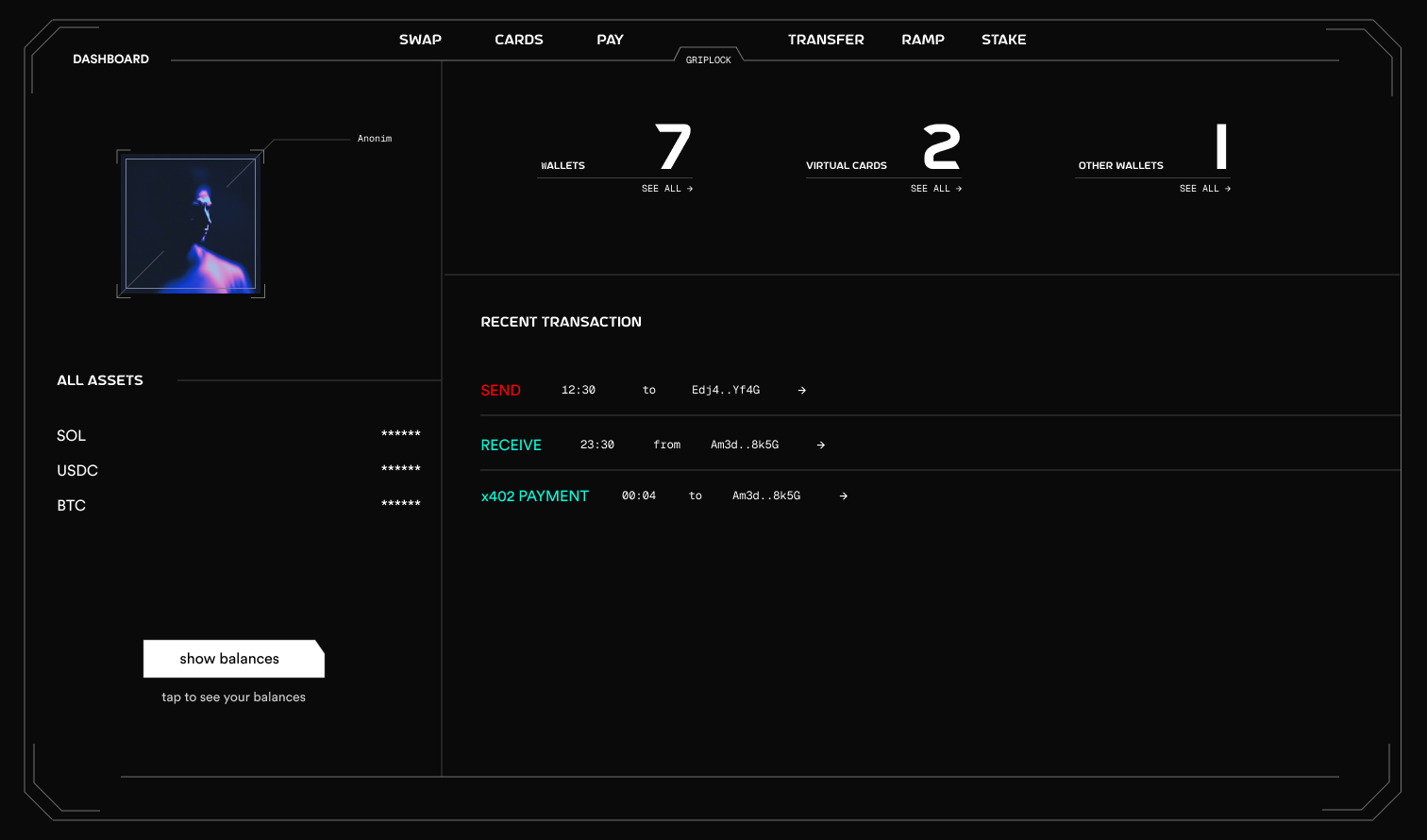Click the Anonim profile picture
The image size is (1427, 840).
(x=191, y=224)
